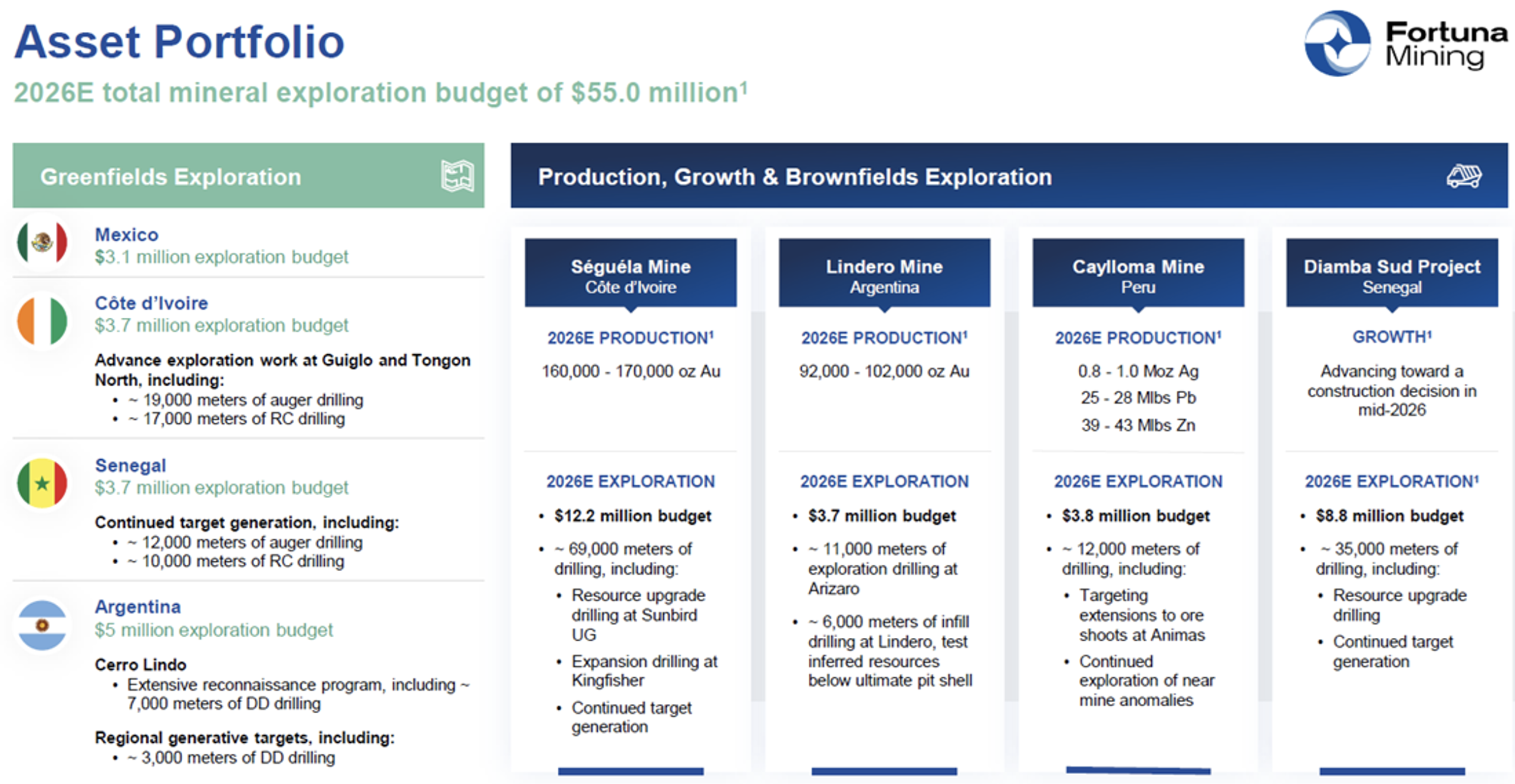The width and height of the screenshot is (1515, 784).
Task: Click the blue bar under Séguéla column
Action: (x=630, y=771)
